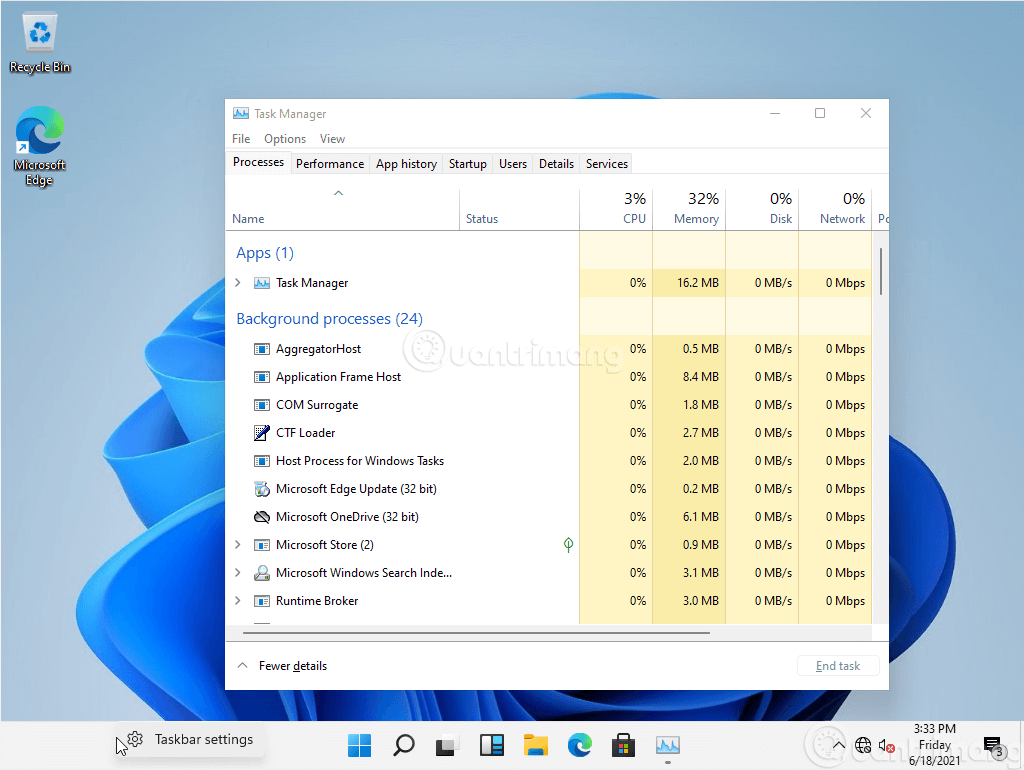Click the Microsoft Edge Update process icon

pyautogui.click(x=261, y=488)
